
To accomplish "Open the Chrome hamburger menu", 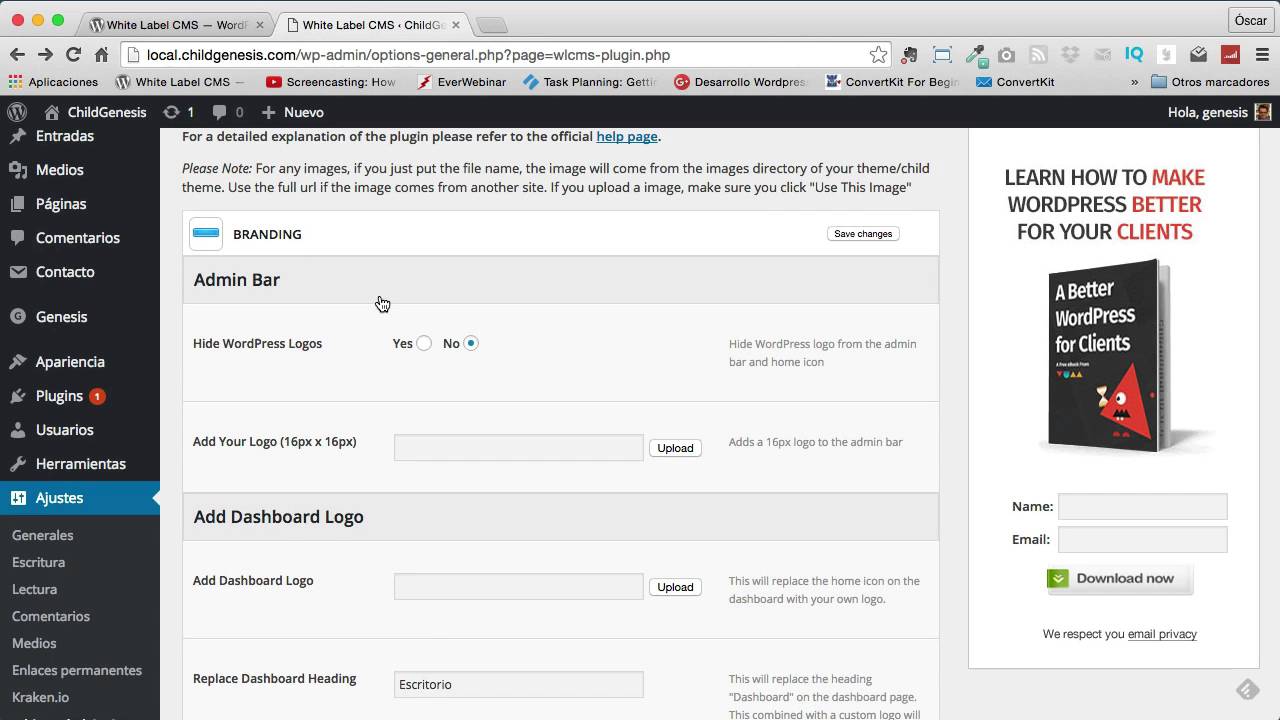I will [1261, 55].
